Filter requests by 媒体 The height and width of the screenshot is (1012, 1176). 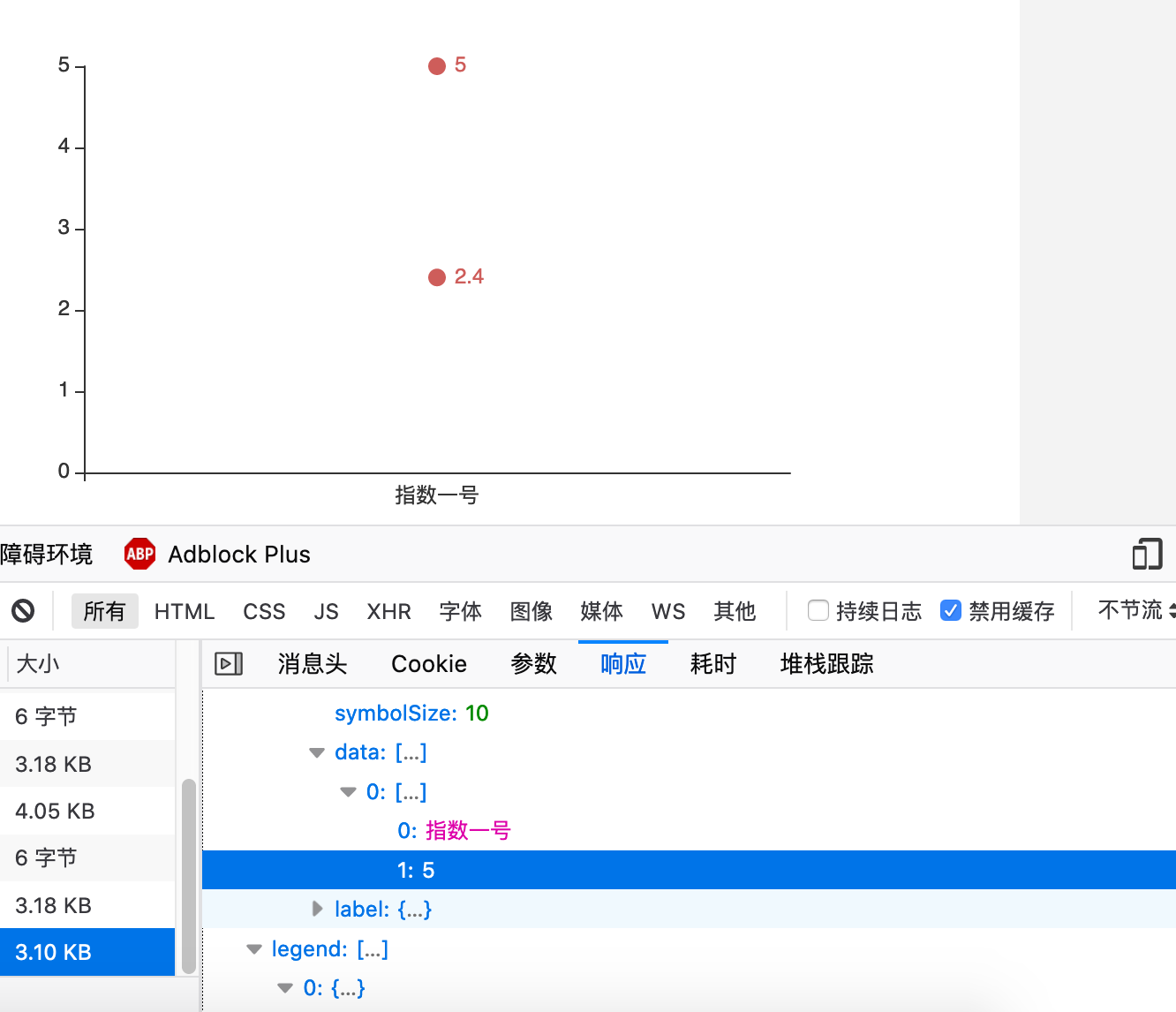601,611
